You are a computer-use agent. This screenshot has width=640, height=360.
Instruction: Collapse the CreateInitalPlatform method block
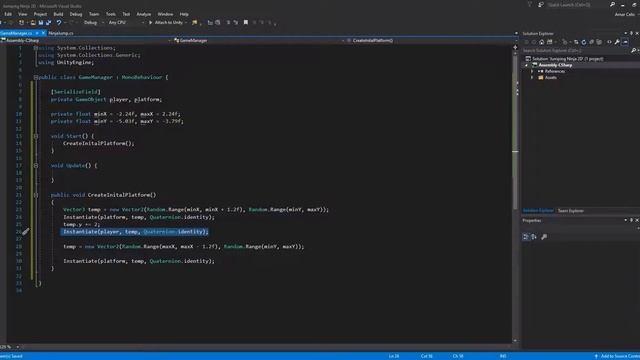click(x=36, y=195)
